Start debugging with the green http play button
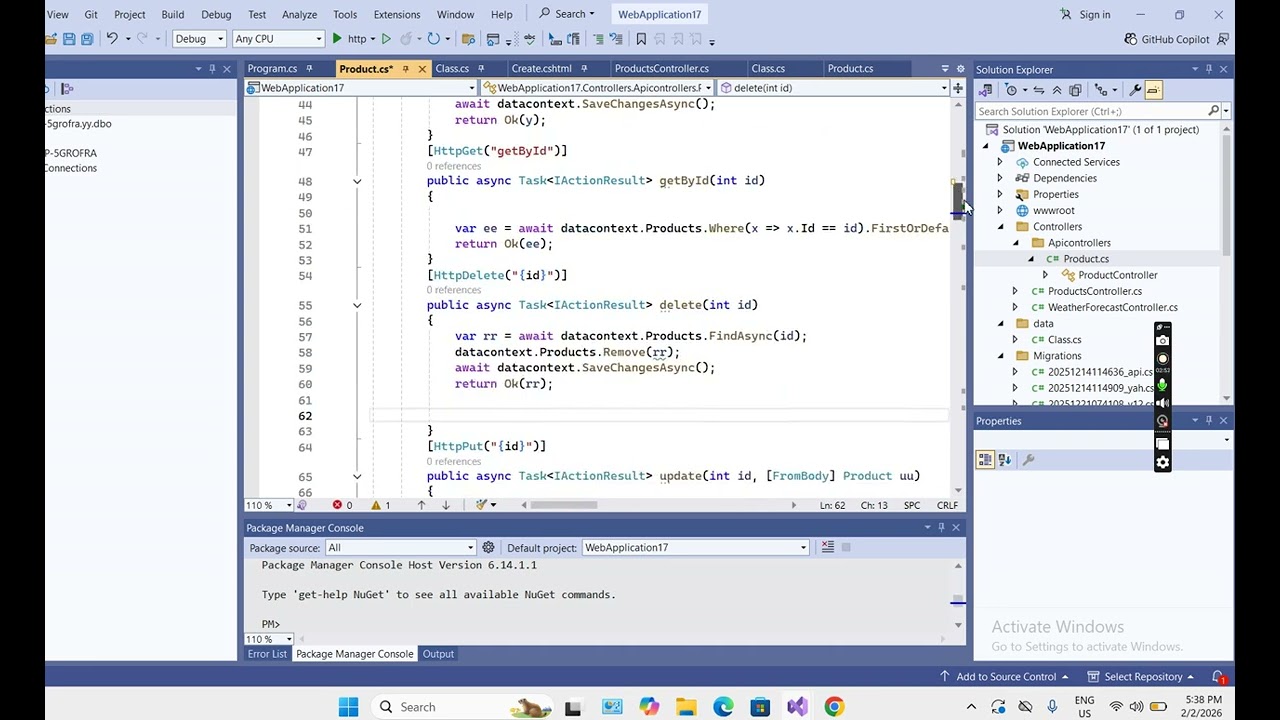 point(349,39)
